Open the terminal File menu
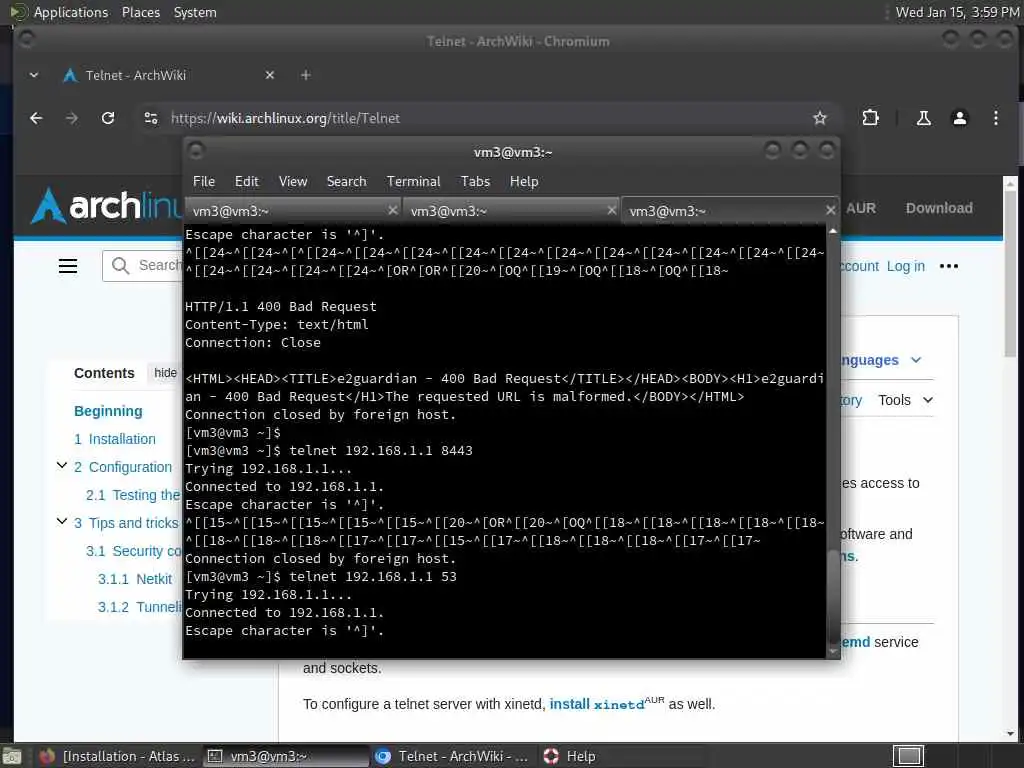 (204, 182)
